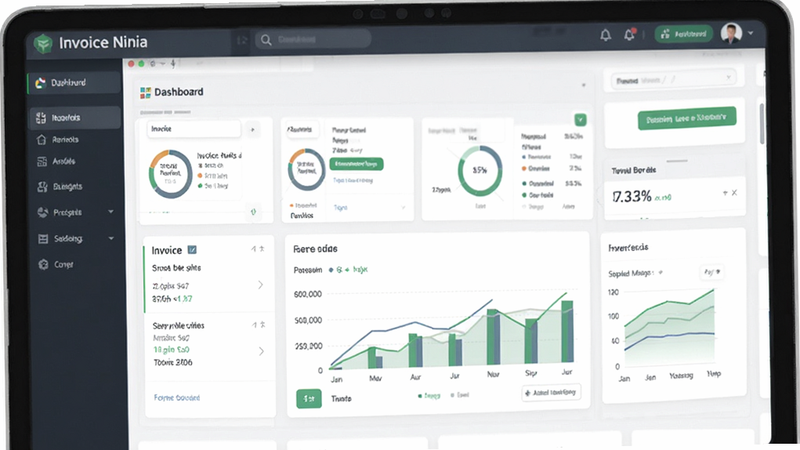Image resolution: width=800 pixels, height=450 pixels.
Task: Click the vertical scrollbar at right edge
Action: 762,123
